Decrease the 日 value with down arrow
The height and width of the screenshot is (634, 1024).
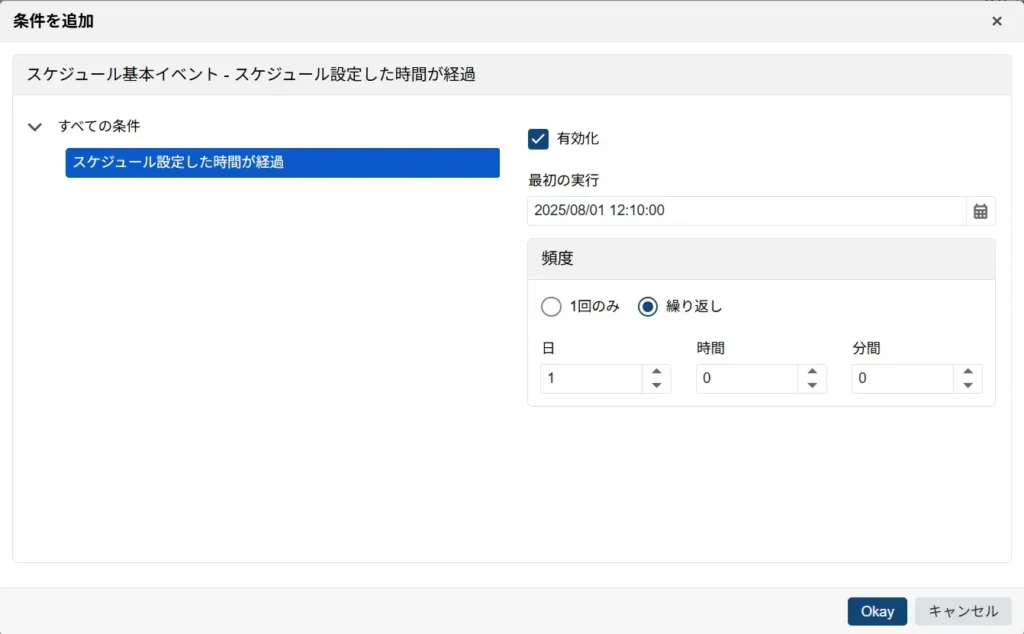point(656,386)
